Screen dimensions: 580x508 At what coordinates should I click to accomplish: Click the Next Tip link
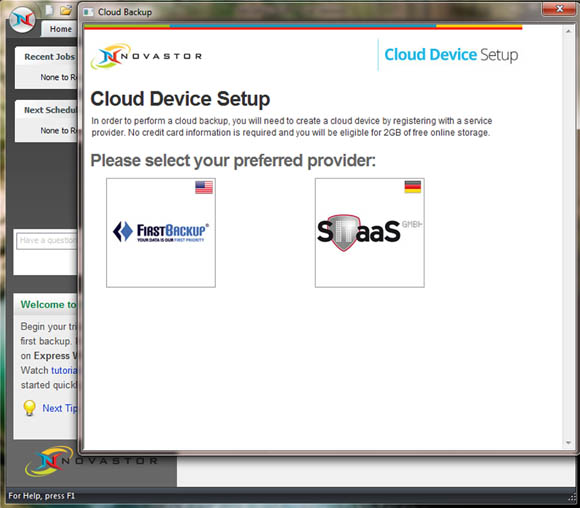pos(60,408)
